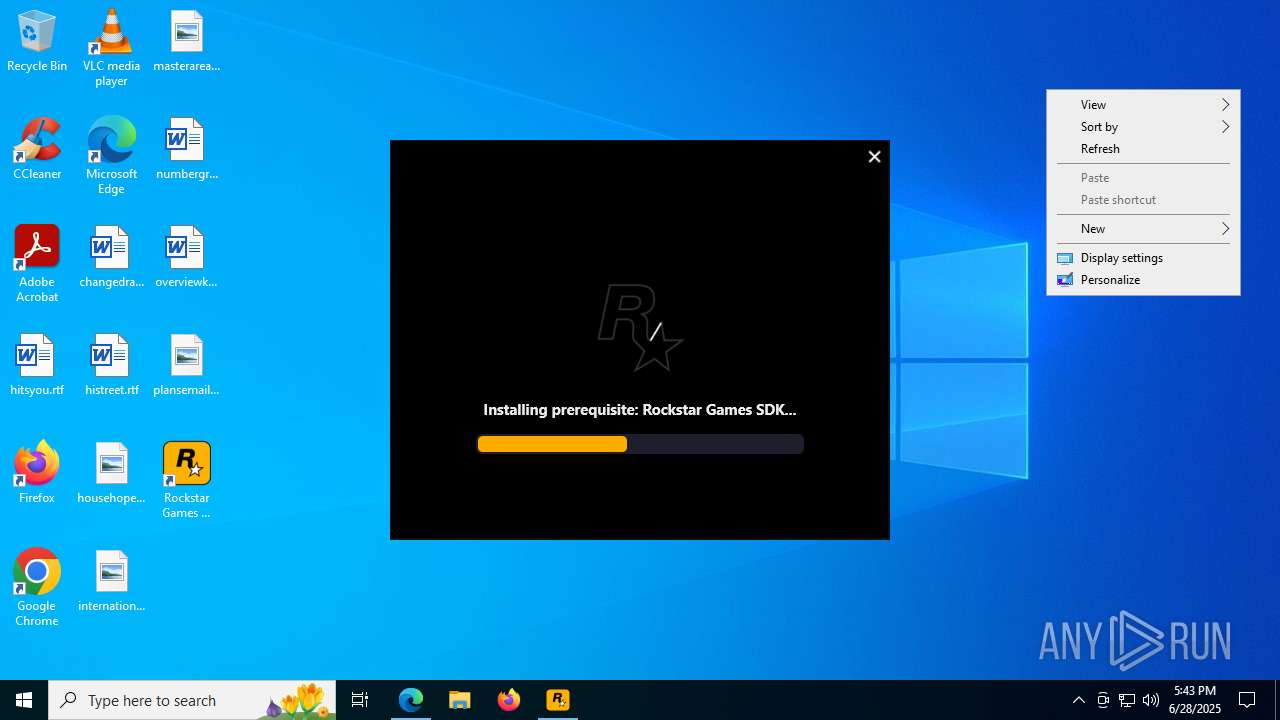This screenshot has height=720, width=1280.
Task: Open Personalize from the context menu
Action: (1143, 280)
